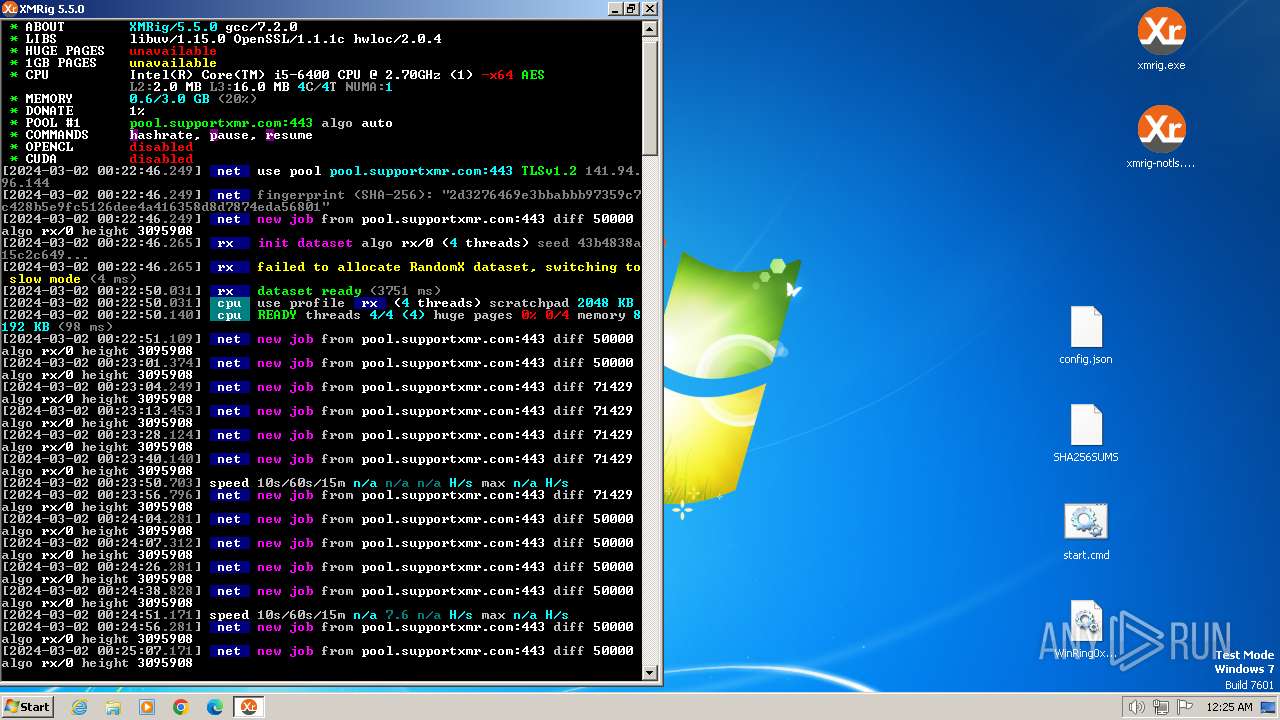Click the console vertical scrollbar thumb
The image size is (1280, 720).
tap(650, 96)
